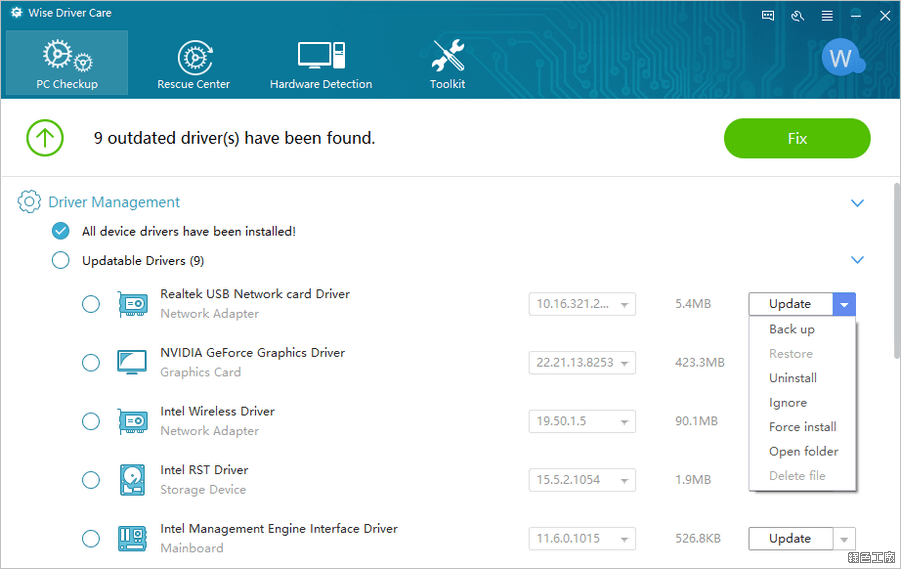This screenshot has height=569, width=901.
Task: Choose Open folder from the dropdown menu
Action: (x=803, y=452)
